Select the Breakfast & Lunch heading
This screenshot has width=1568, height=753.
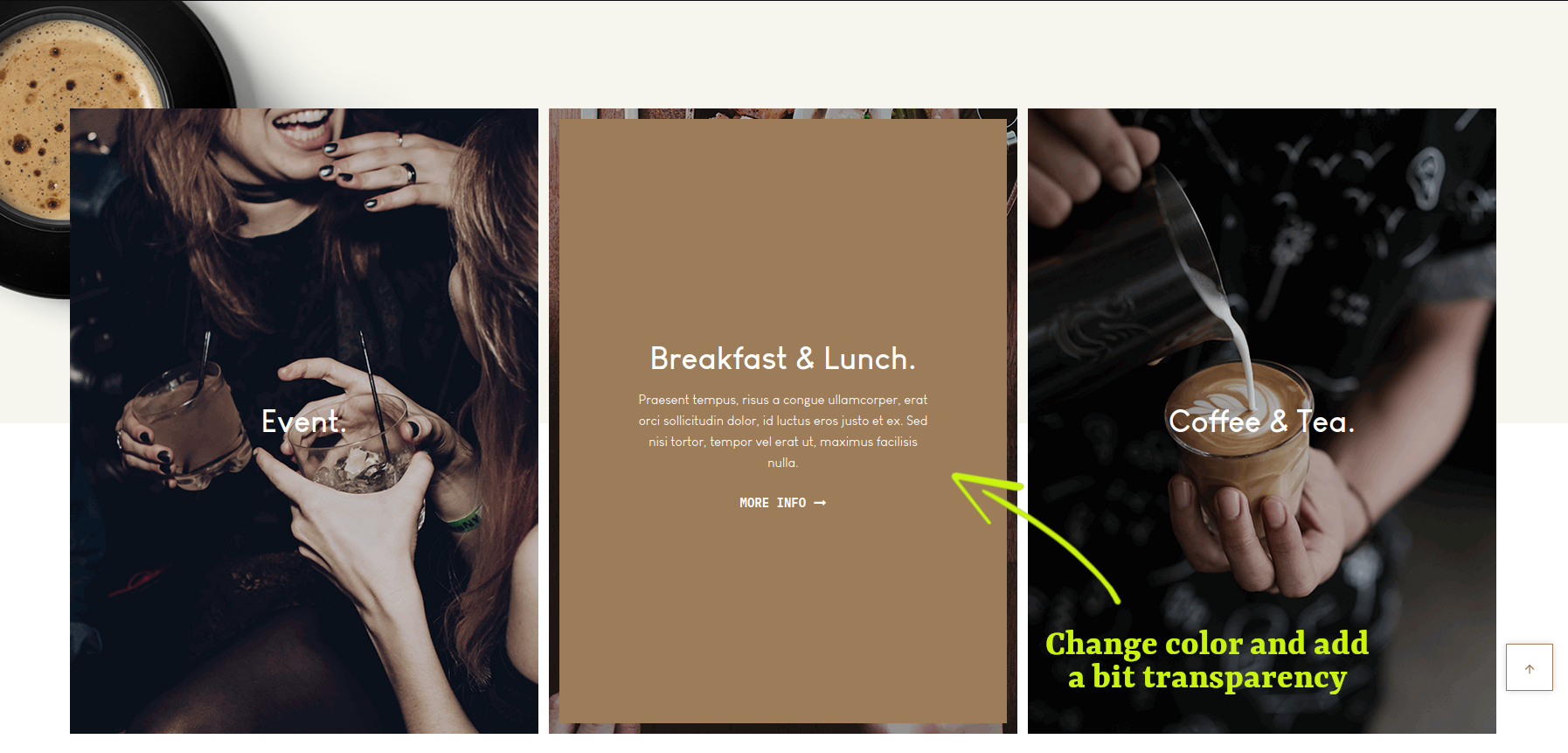tap(782, 359)
